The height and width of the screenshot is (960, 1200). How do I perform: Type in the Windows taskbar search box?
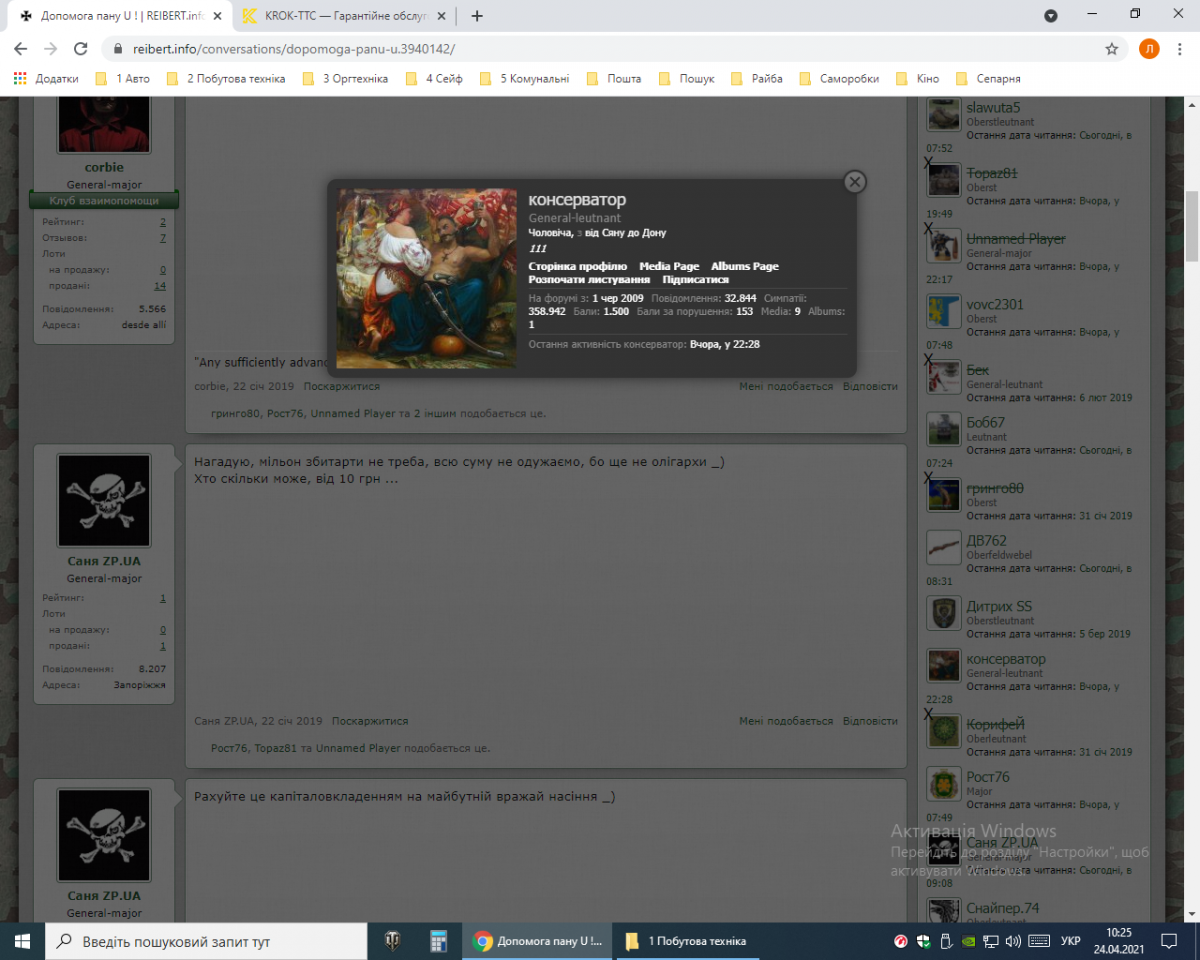[210, 941]
